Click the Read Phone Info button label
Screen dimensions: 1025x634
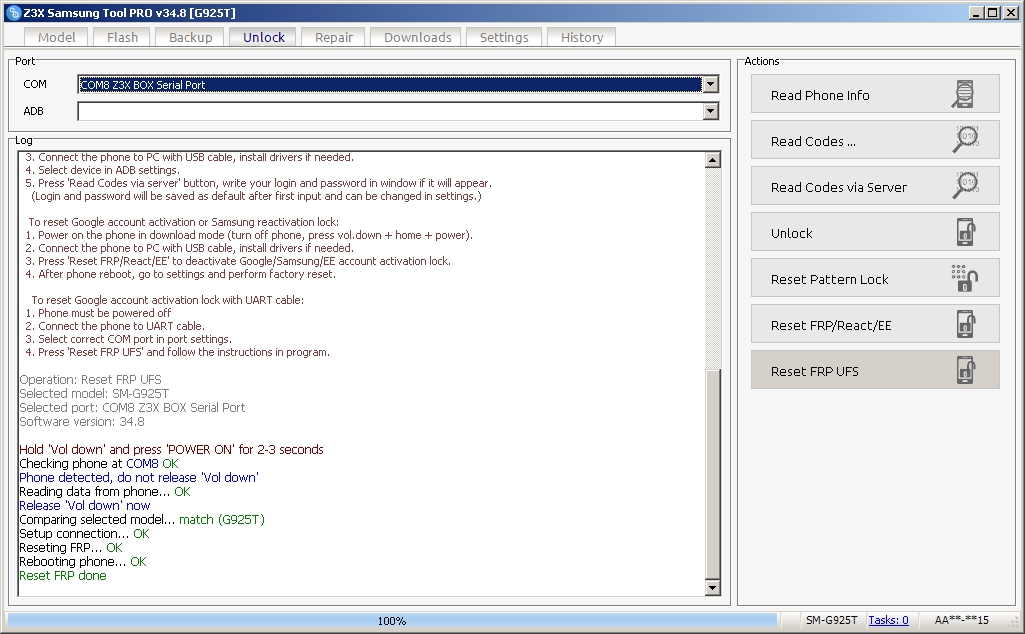point(820,95)
